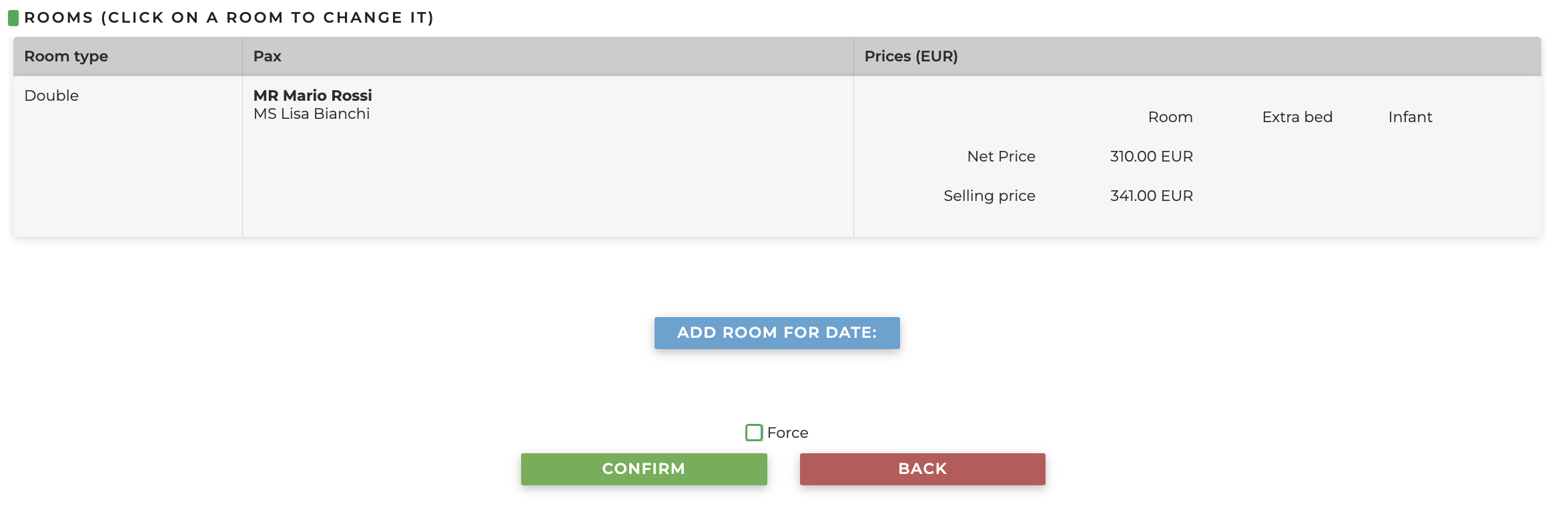Click the Room type column header
This screenshot has width=1568, height=518.
click(66, 56)
